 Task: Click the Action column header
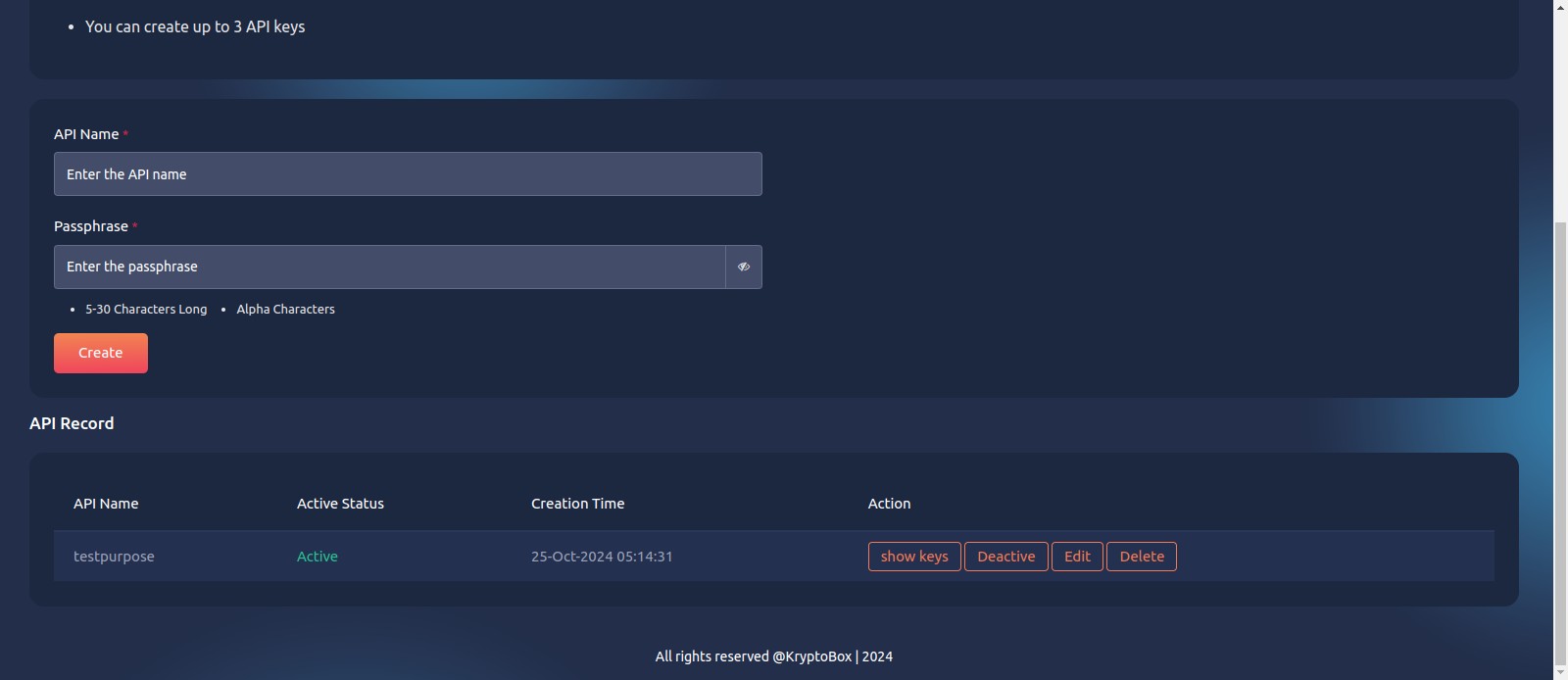(x=889, y=504)
